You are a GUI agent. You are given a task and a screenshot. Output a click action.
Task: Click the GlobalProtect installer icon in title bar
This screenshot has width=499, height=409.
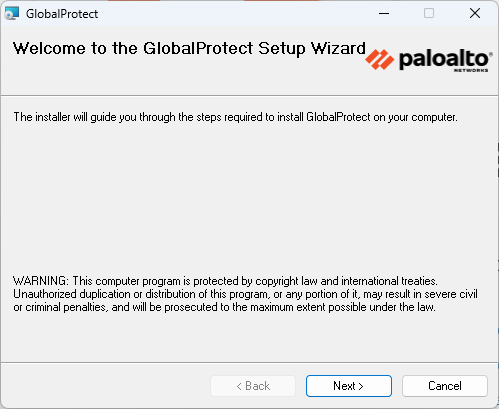pyautogui.click(x=12, y=13)
